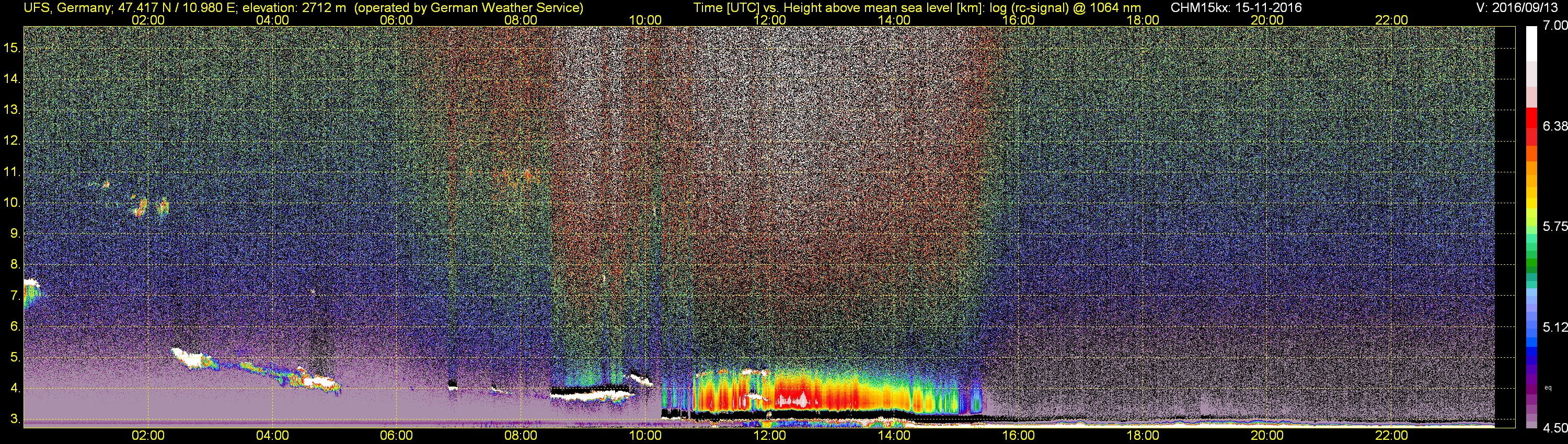Click the 02:00 label on the bottom time axis

point(148,436)
